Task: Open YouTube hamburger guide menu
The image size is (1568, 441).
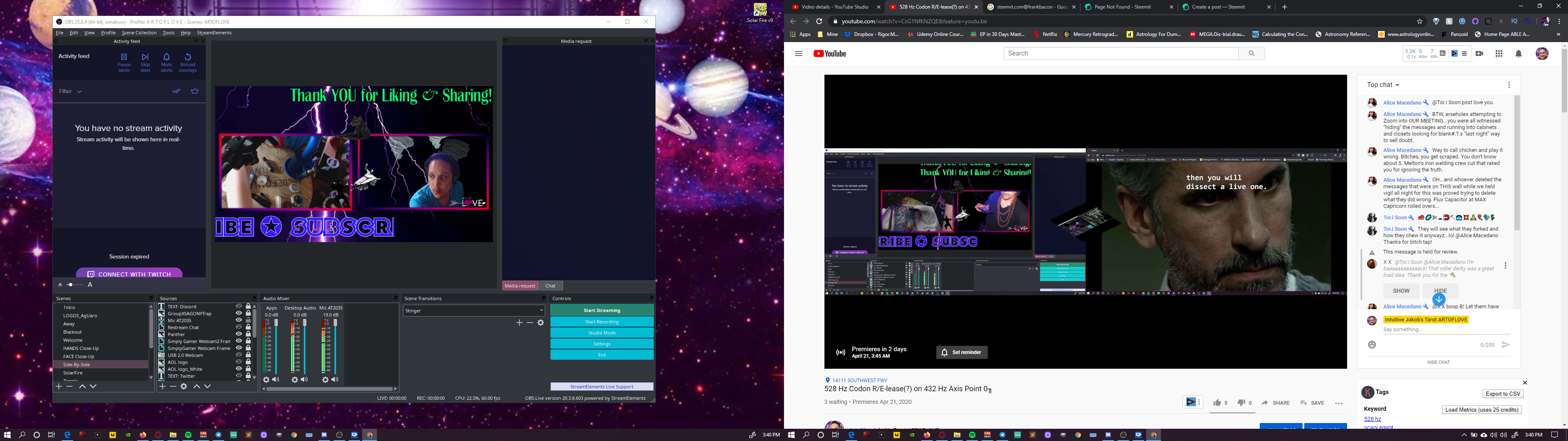Action: [x=799, y=53]
